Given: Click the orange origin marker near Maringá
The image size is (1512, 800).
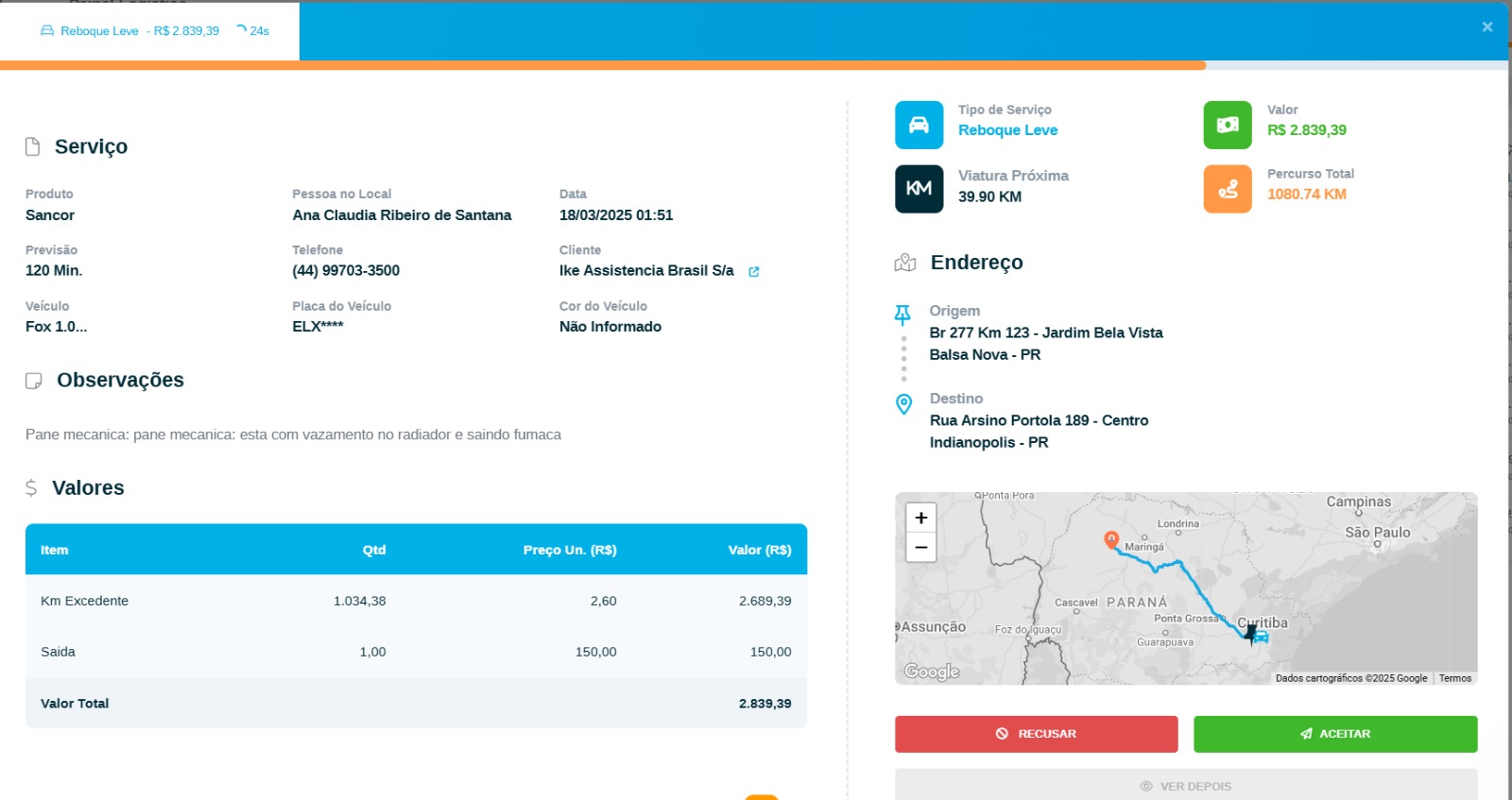Looking at the screenshot, I should point(1111,539).
